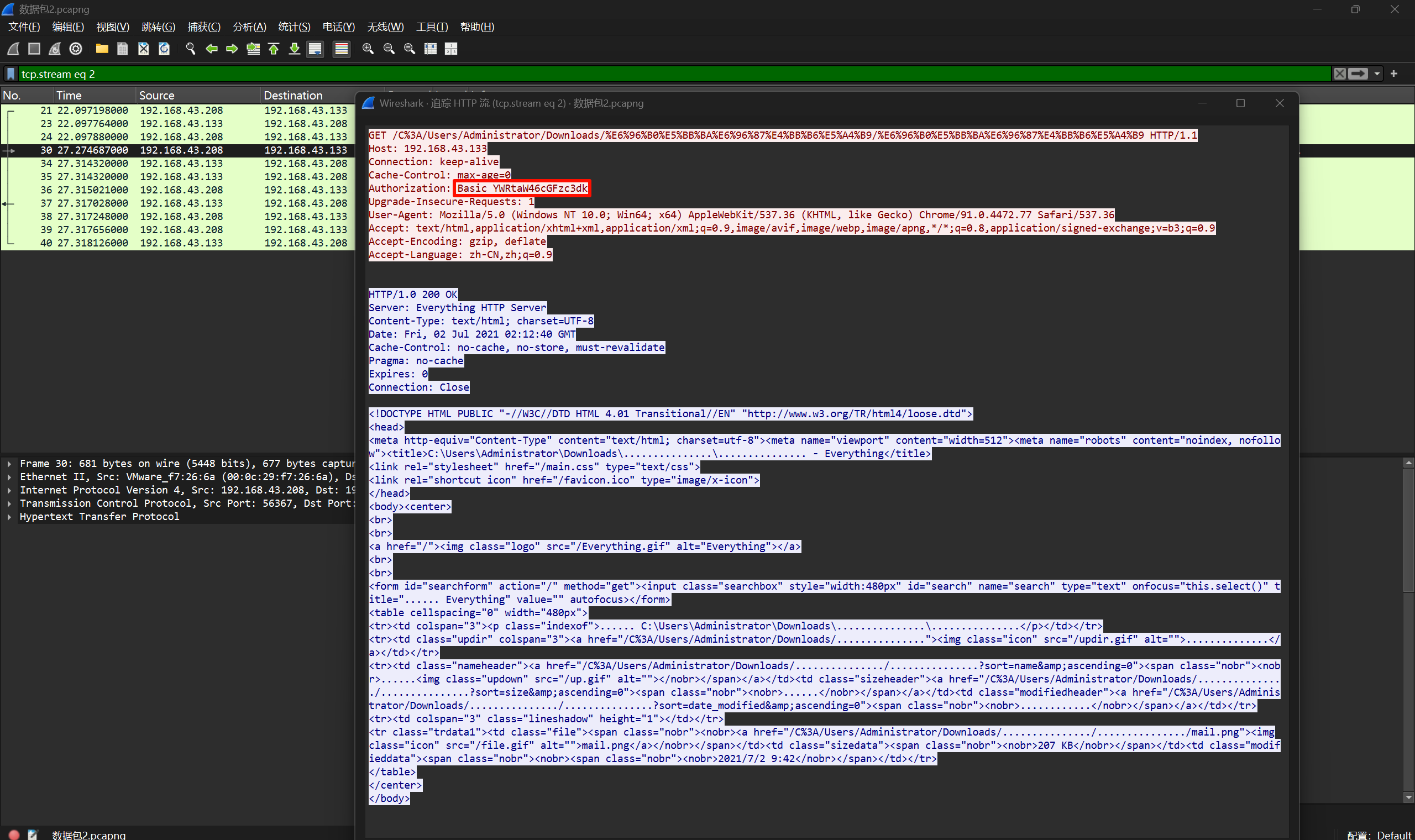The image size is (1415, 840).
Task: Go to a specified packet using the arrow-over-list icon
Action: point(253,49)
